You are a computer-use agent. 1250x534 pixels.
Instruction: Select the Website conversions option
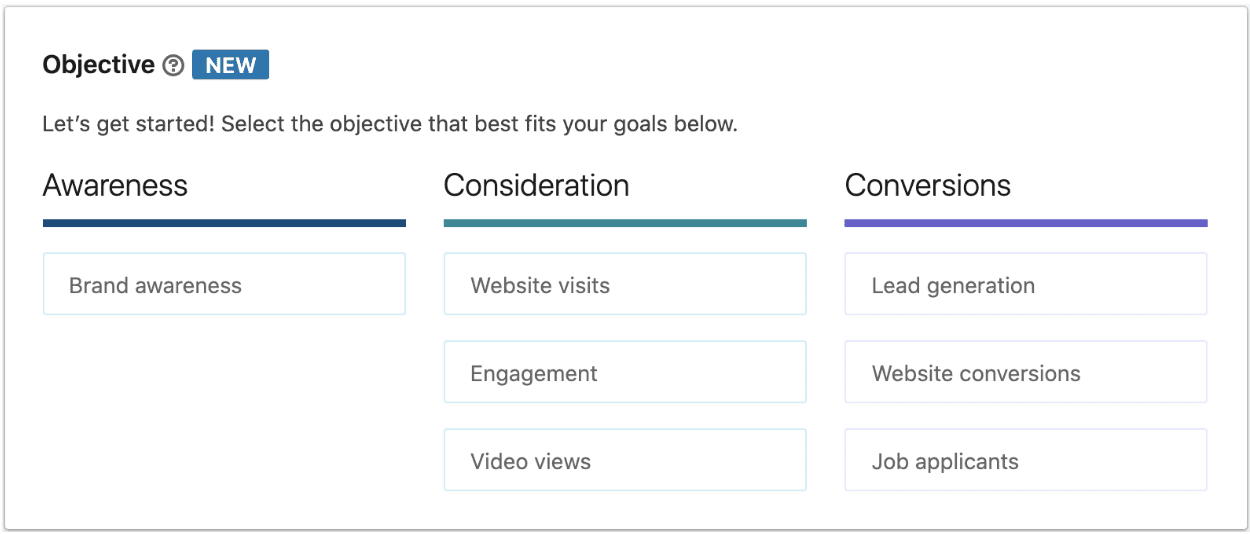coord(1026,372)
